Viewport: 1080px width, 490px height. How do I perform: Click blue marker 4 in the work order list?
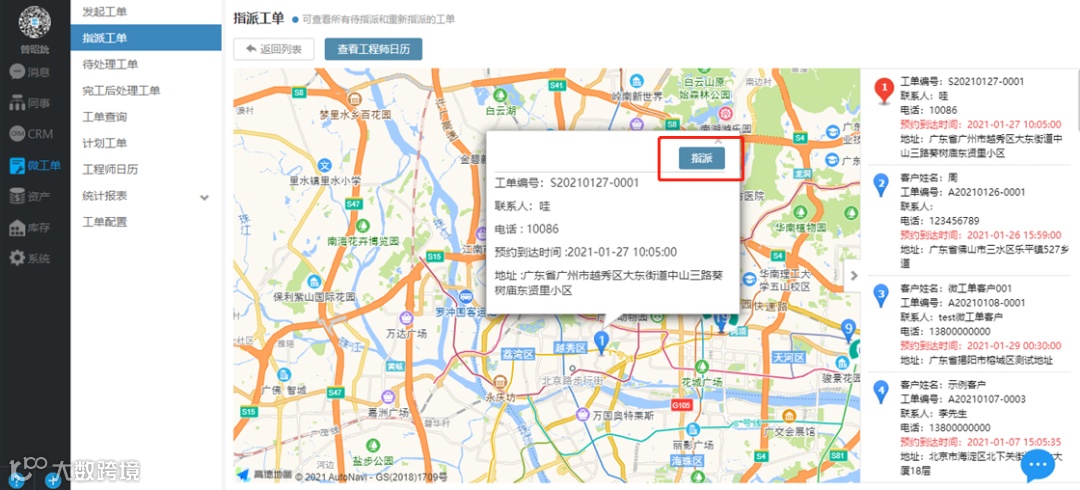tap(880, 391)
